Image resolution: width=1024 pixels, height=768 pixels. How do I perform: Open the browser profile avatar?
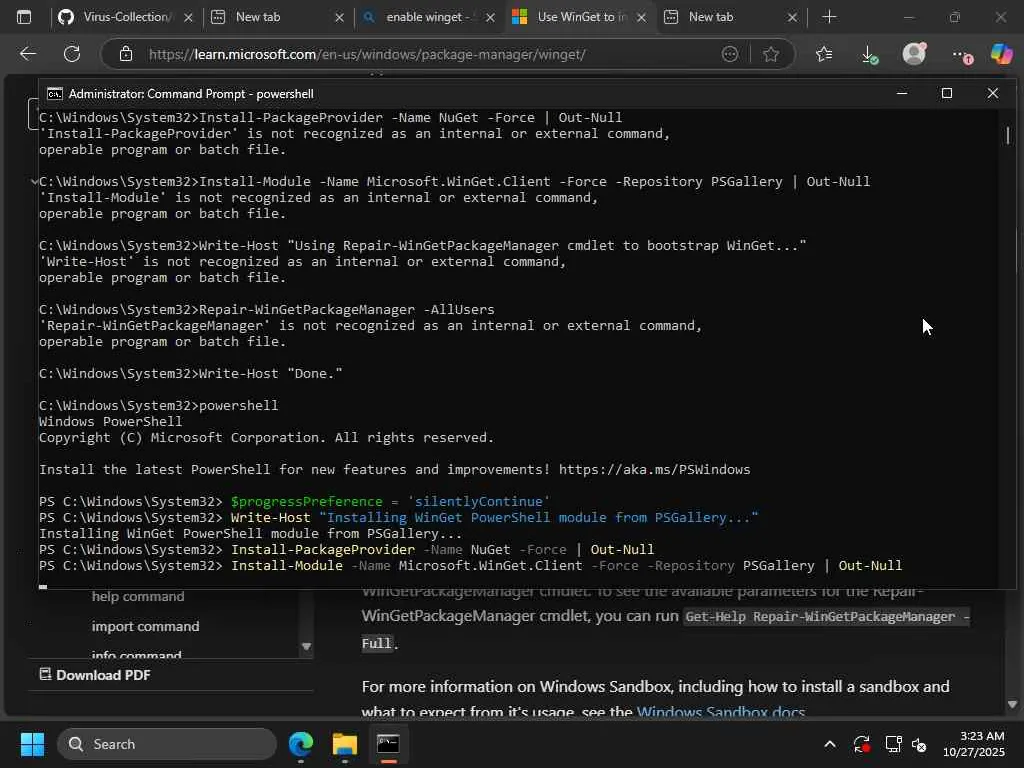[x=914, y=54]
